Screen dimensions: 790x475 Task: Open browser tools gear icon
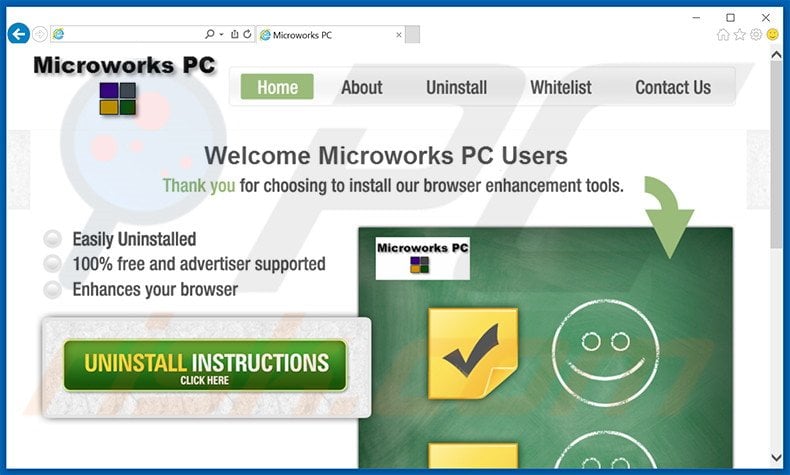click(x=756, y=34)
